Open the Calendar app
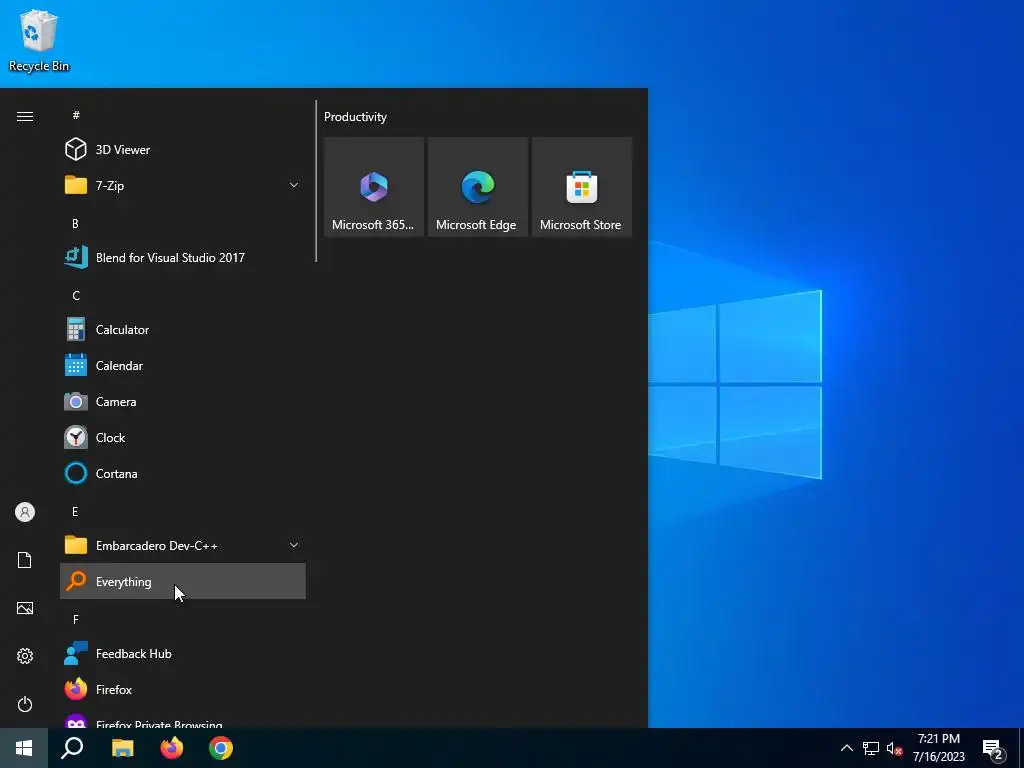 click(x=183, y=366)
